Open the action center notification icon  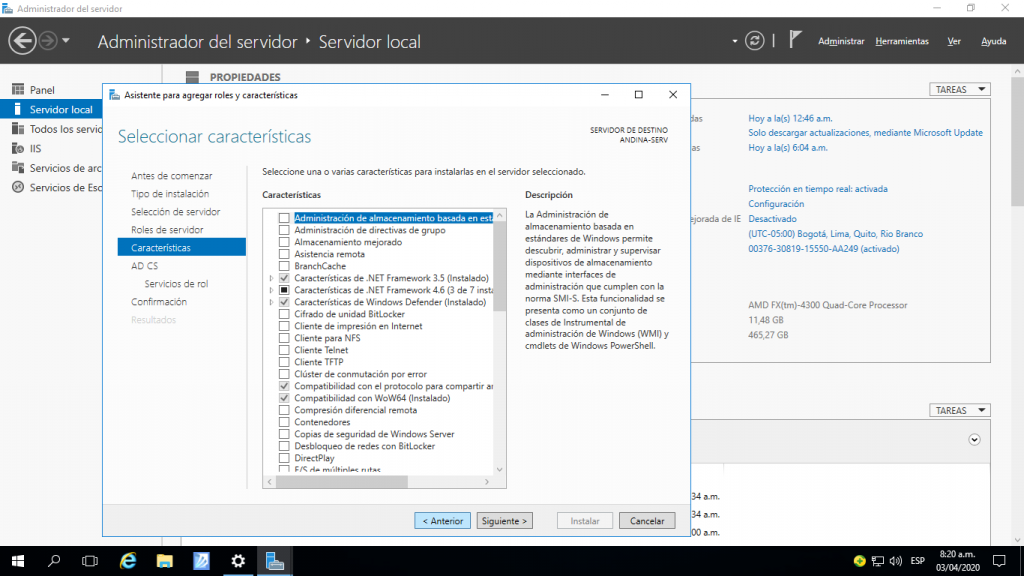(999, 561)
